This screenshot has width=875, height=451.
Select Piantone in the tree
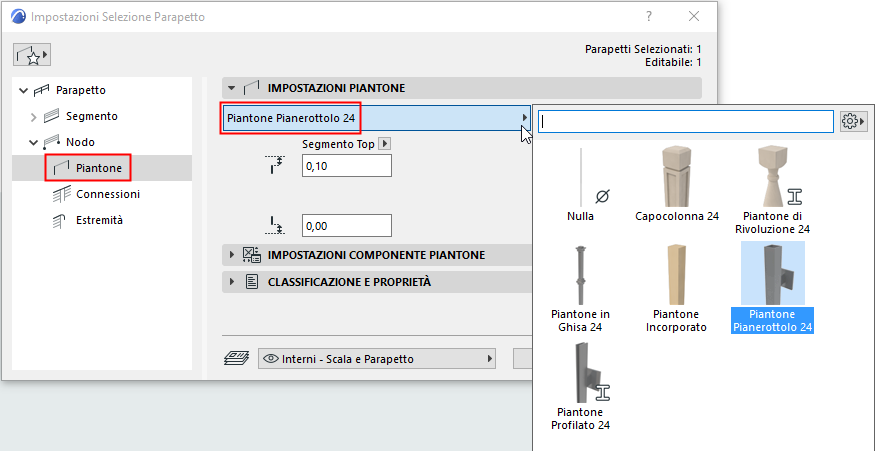(98, 168)
